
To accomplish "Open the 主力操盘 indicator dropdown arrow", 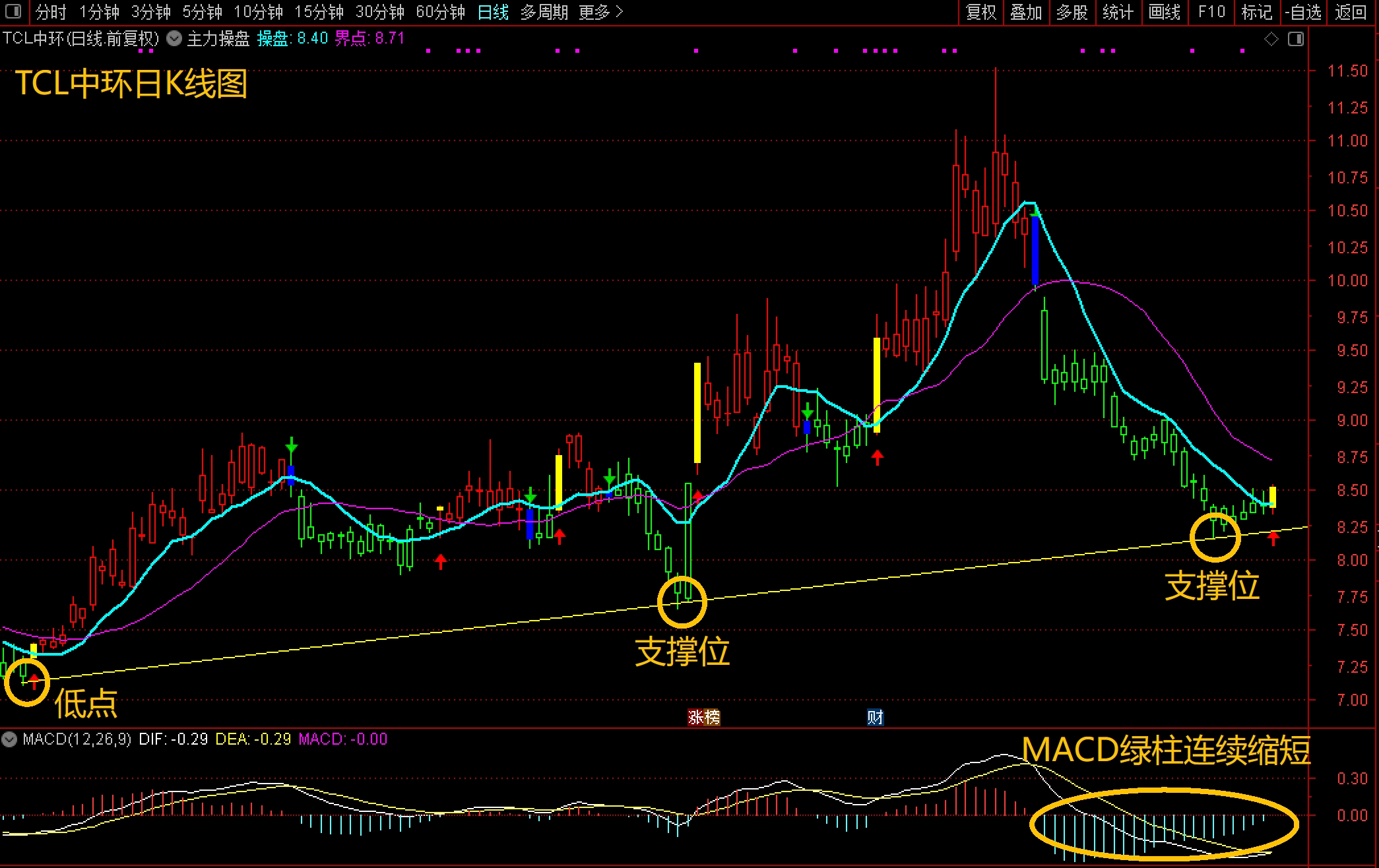I will (174, 38).
